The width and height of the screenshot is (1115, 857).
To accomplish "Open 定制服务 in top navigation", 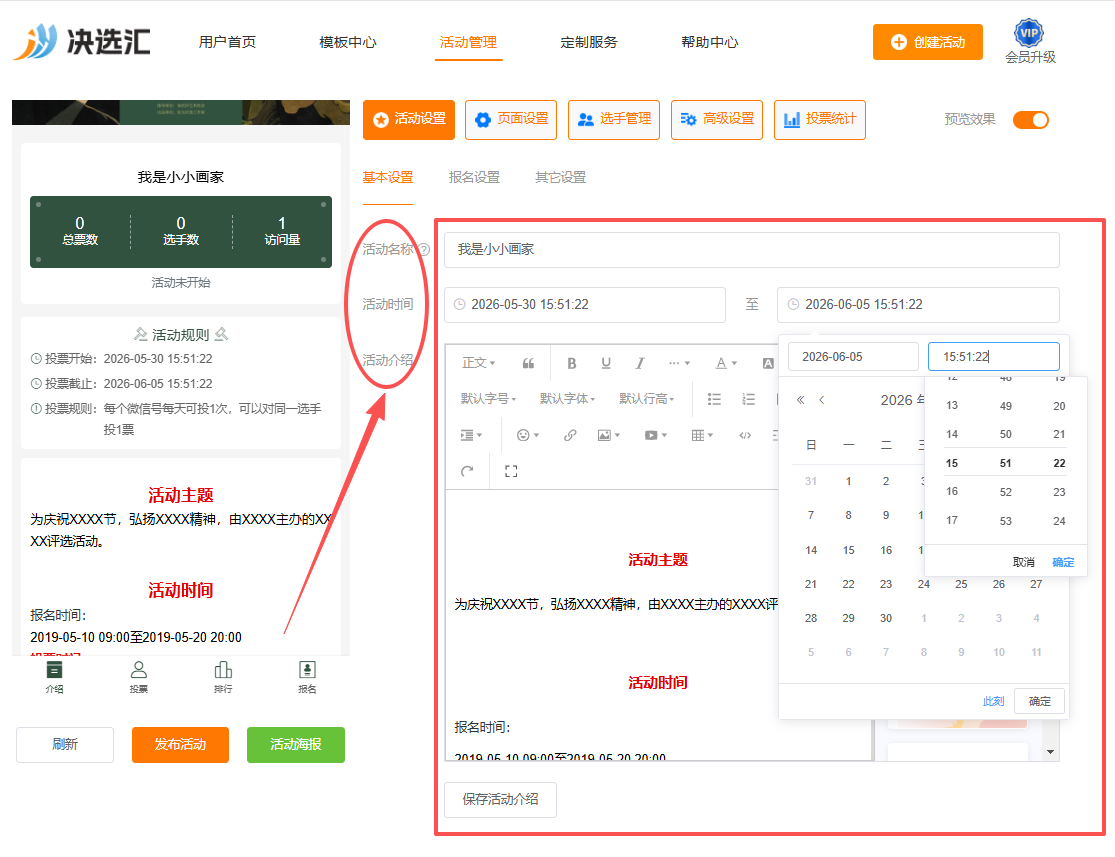I will tap(589, 42).
